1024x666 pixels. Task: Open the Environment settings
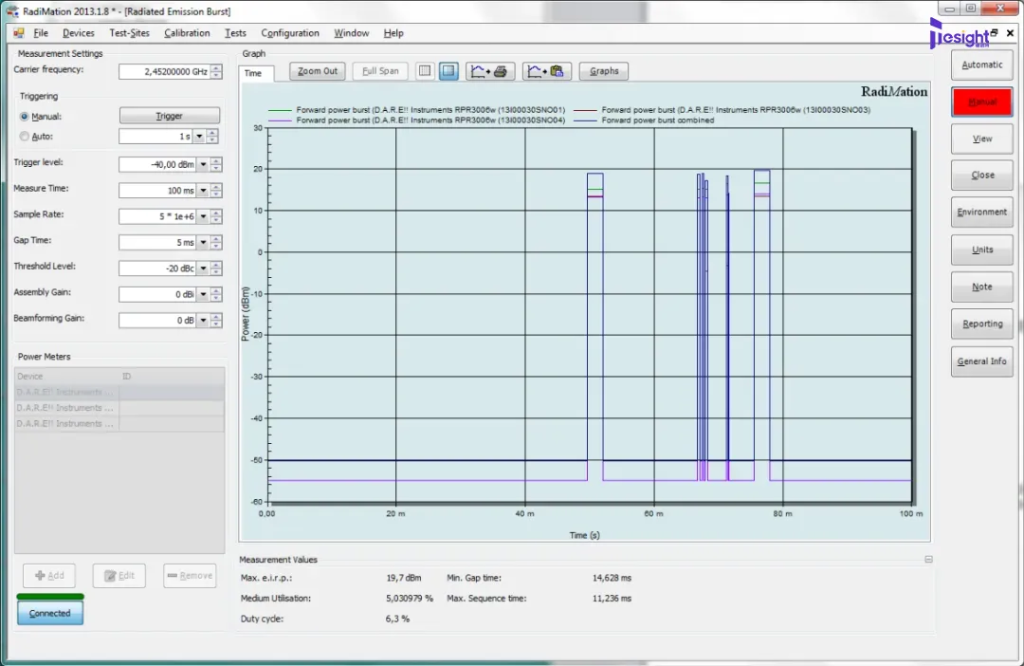(x=982, y=212)
